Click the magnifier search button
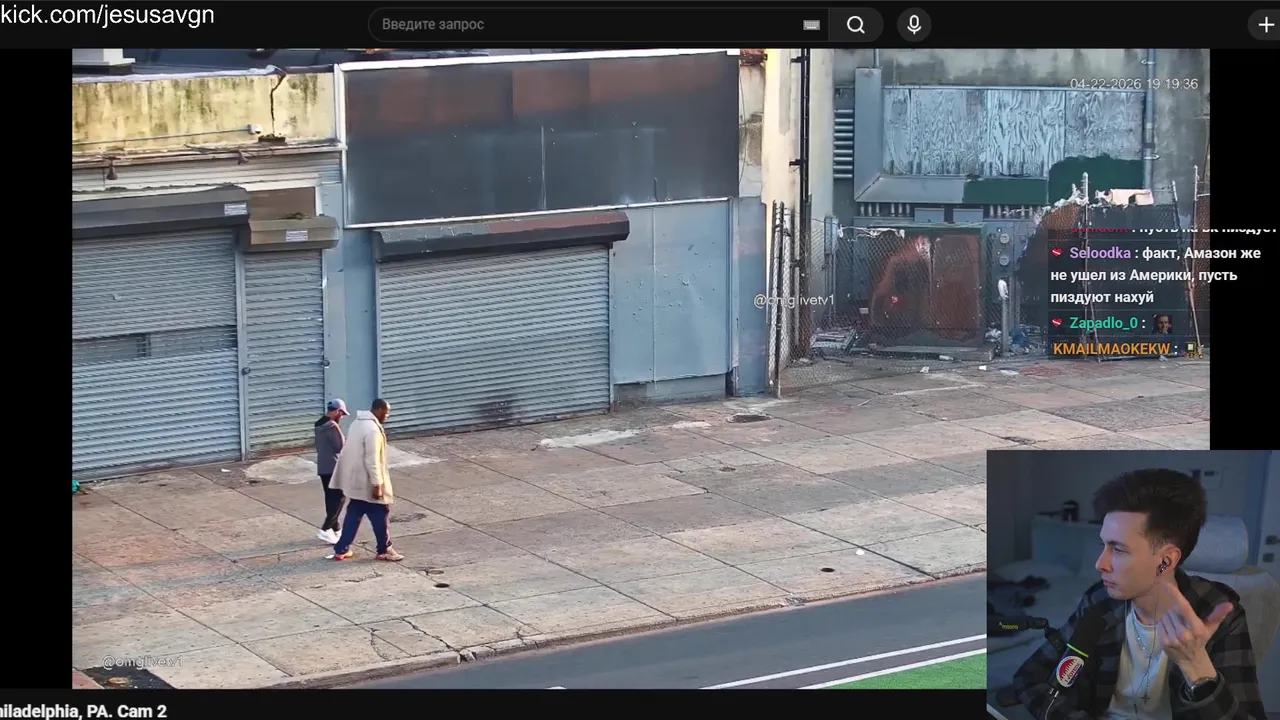 (x=856, y=25)
